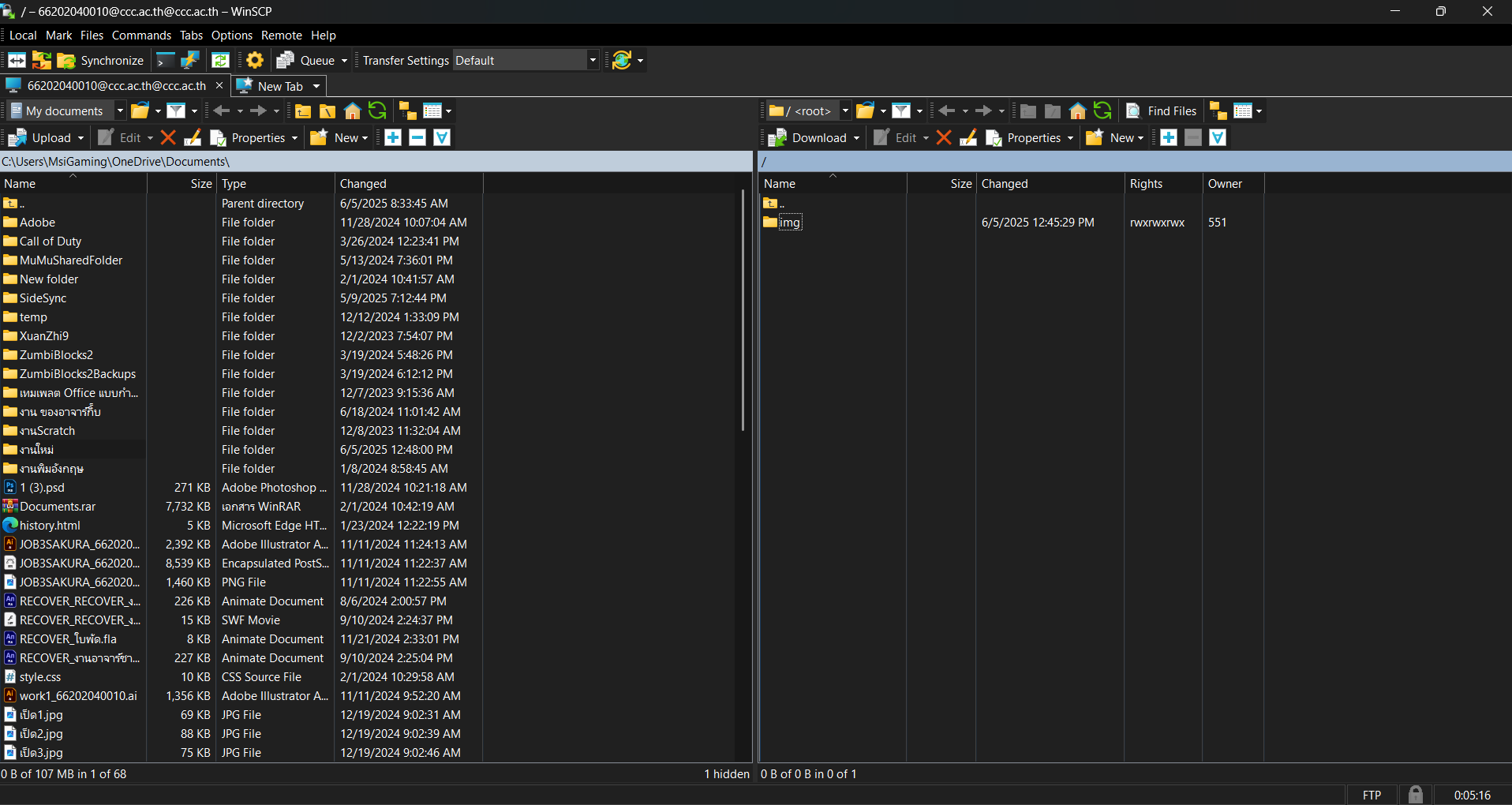Refresh the remote panel
The image size is (1512, 805).
click(1102, 110)
